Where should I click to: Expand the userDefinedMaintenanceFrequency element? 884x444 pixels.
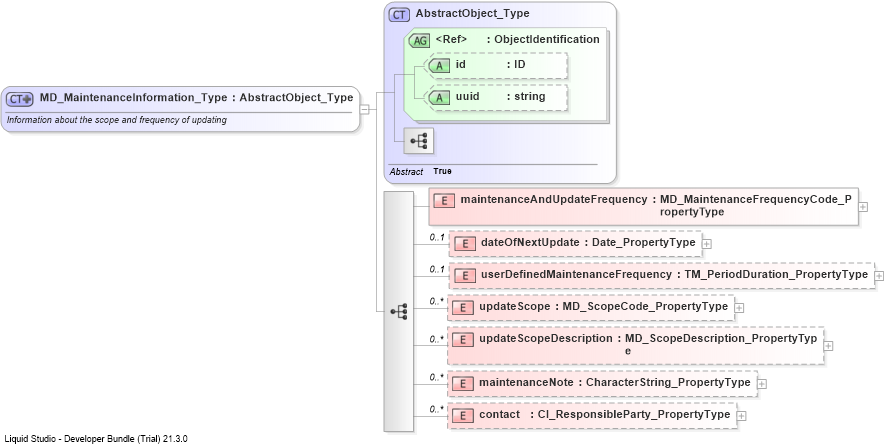879,276
